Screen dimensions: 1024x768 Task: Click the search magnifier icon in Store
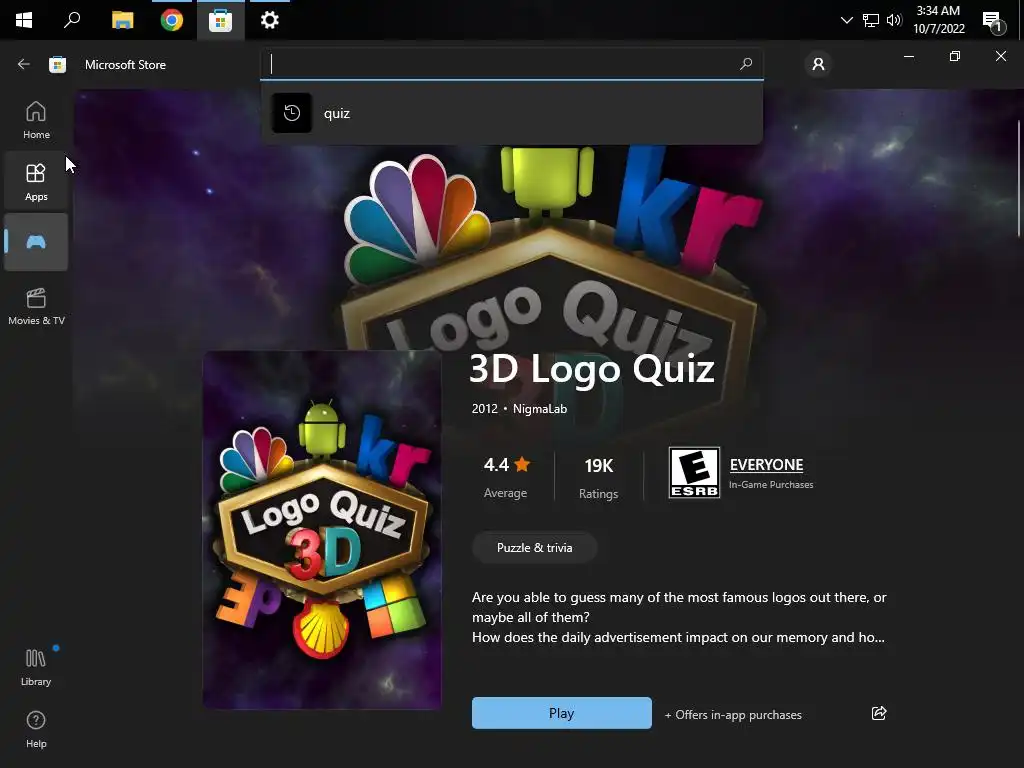click(746, 63)
